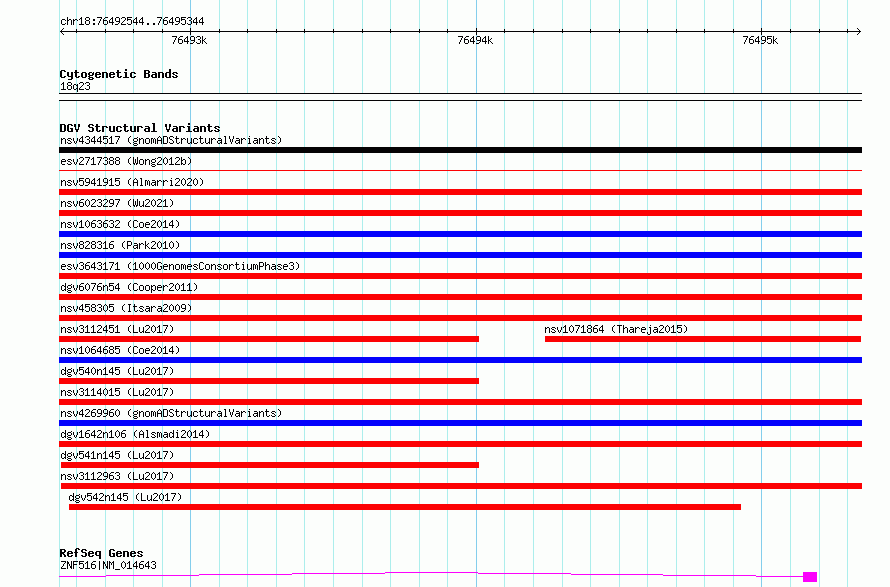
Task: Open variant nsv1063632 (Coe2014) label
Action: point(120,224)
